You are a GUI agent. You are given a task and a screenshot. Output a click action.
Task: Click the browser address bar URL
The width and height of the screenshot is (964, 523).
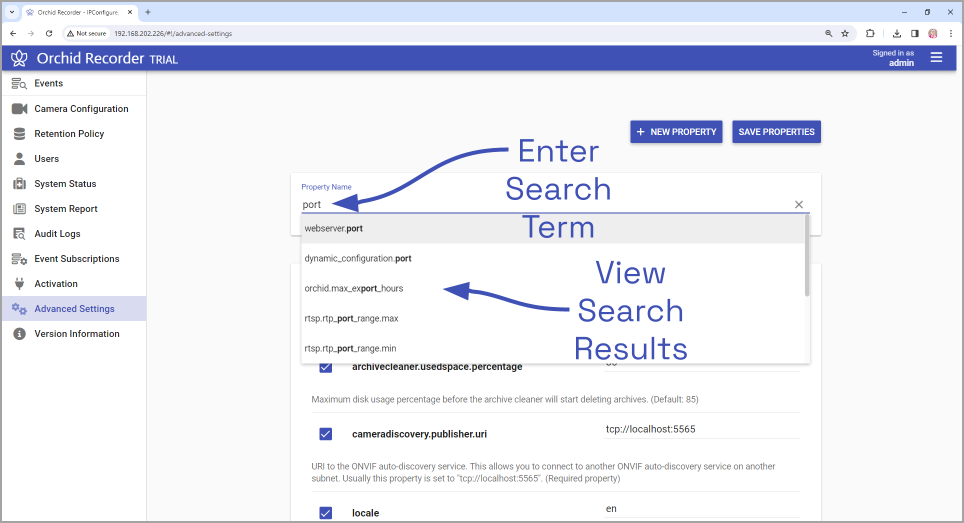click(173, 33)
